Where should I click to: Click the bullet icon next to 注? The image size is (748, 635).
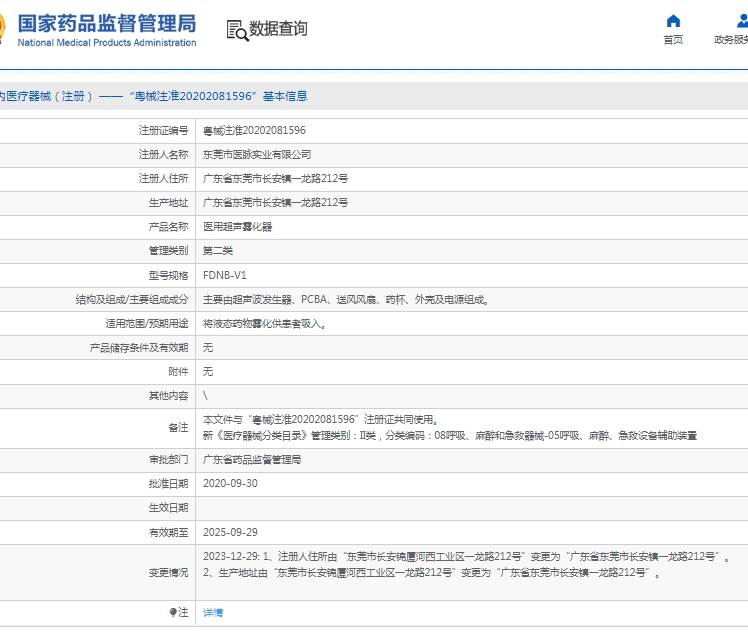coord(173,612)
